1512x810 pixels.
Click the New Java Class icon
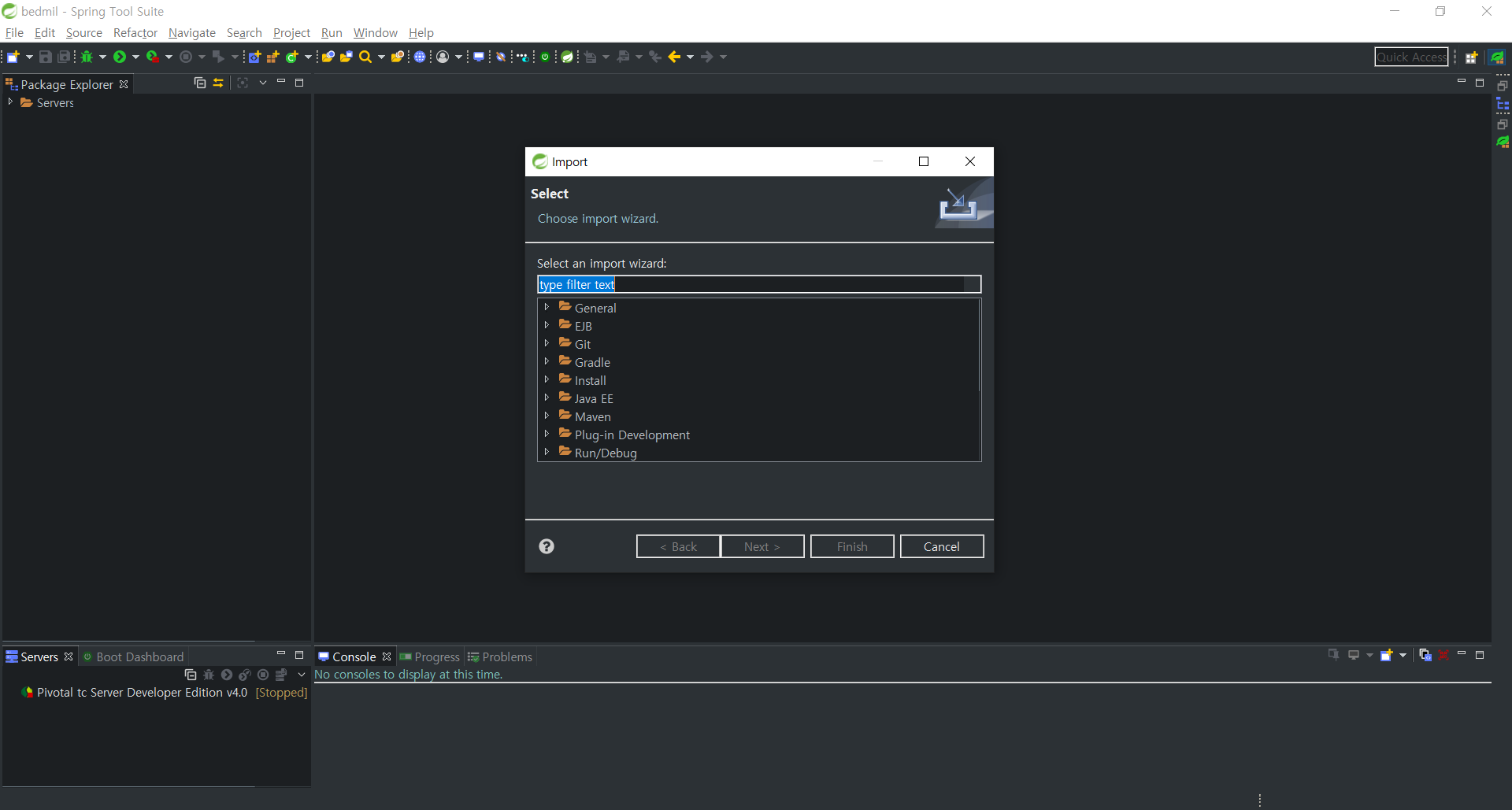(x=292, y=57)
